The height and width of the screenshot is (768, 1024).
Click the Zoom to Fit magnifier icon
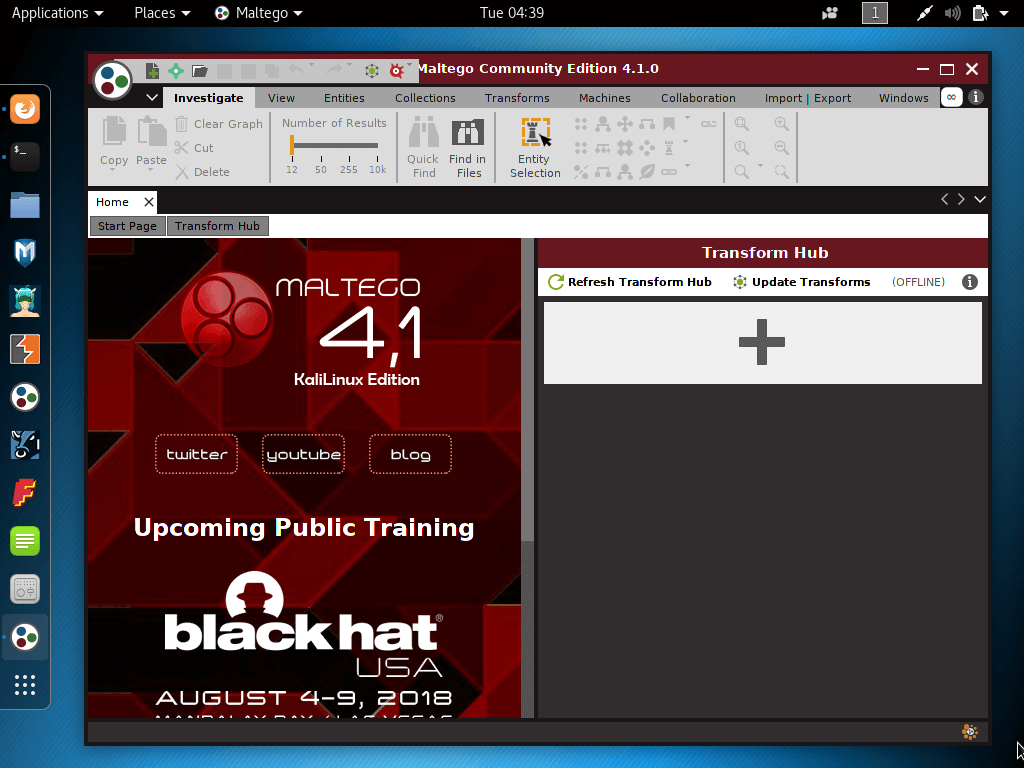(x=742, y=123)
